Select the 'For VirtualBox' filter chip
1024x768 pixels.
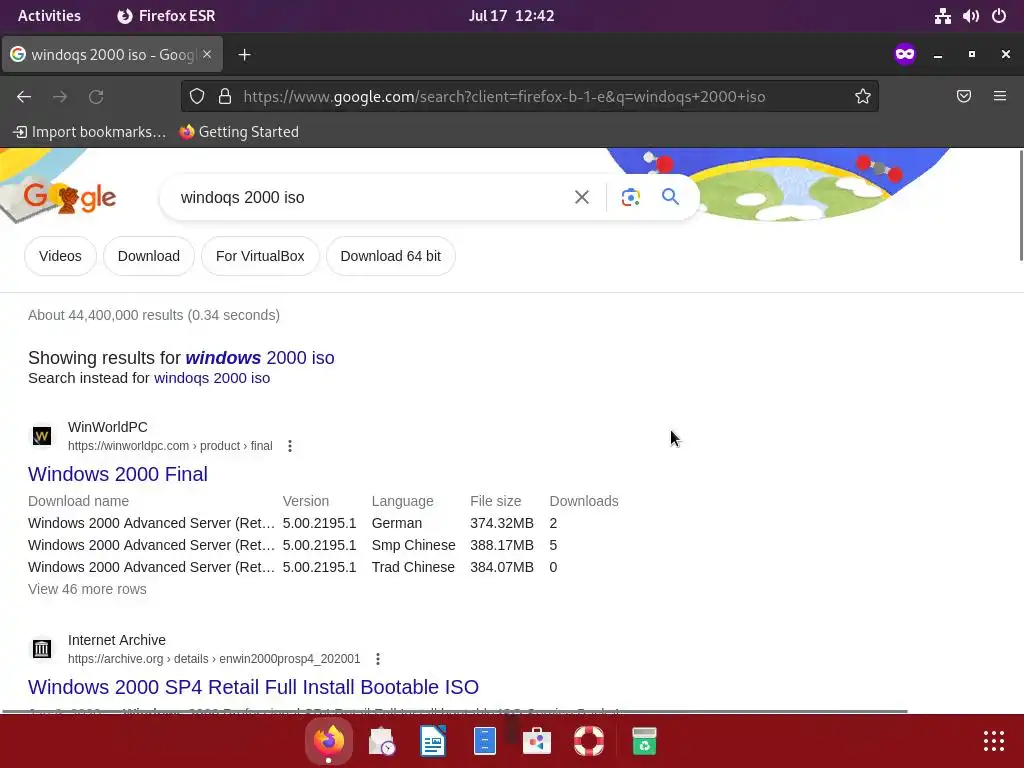260,256
